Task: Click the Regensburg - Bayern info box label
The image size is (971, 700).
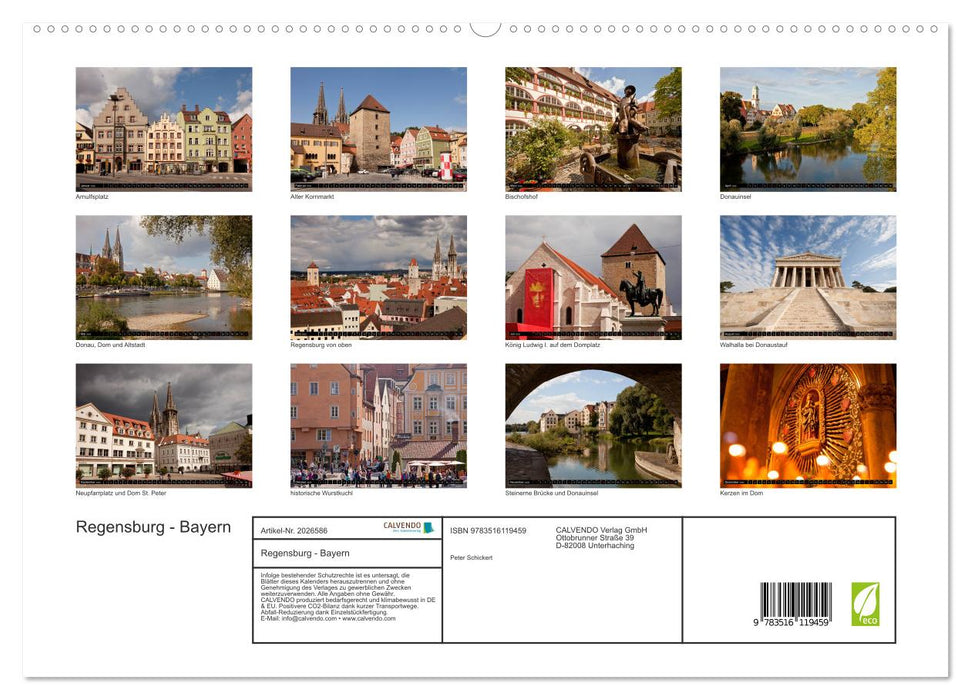Action: pyautogui.click(x=305, y=553)
